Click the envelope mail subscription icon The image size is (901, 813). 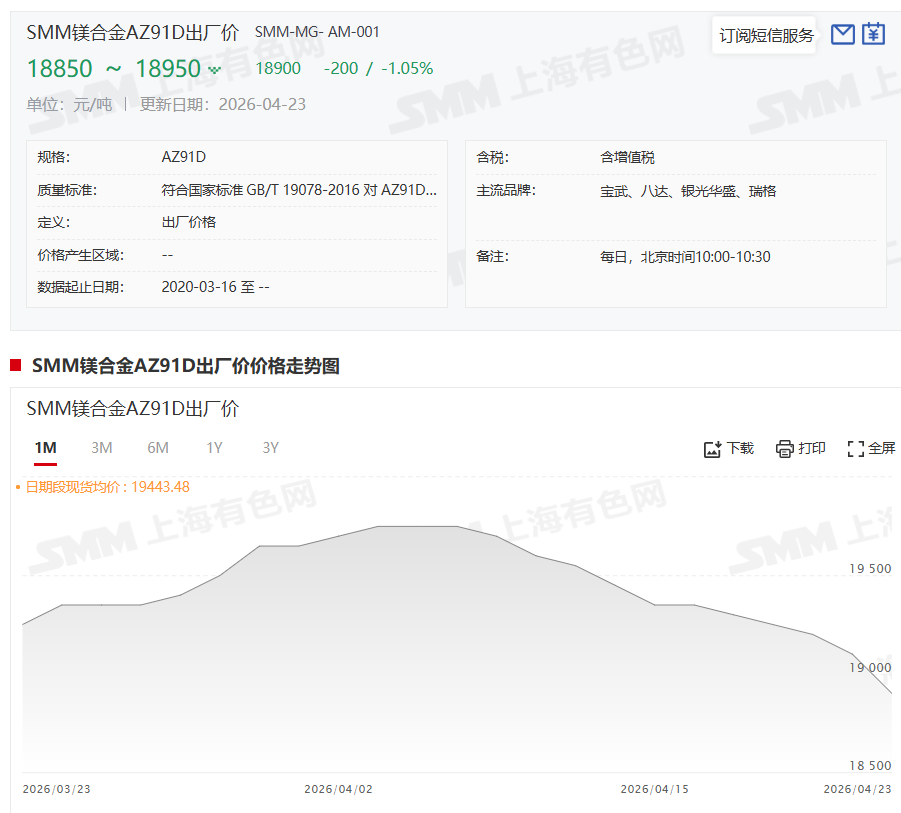[x=843, y=35]
